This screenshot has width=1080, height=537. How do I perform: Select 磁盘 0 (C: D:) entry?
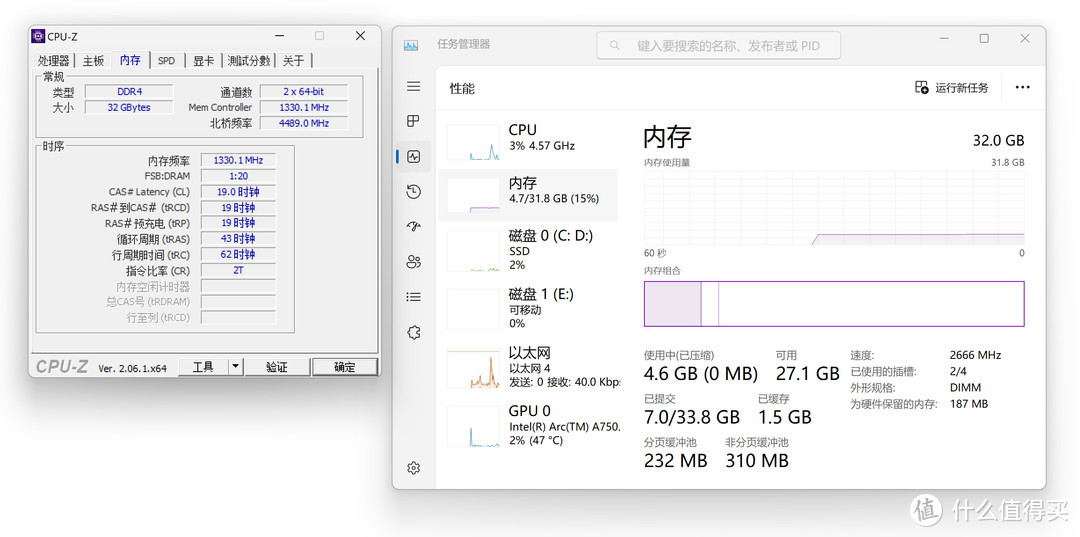[x=529, y=250]
